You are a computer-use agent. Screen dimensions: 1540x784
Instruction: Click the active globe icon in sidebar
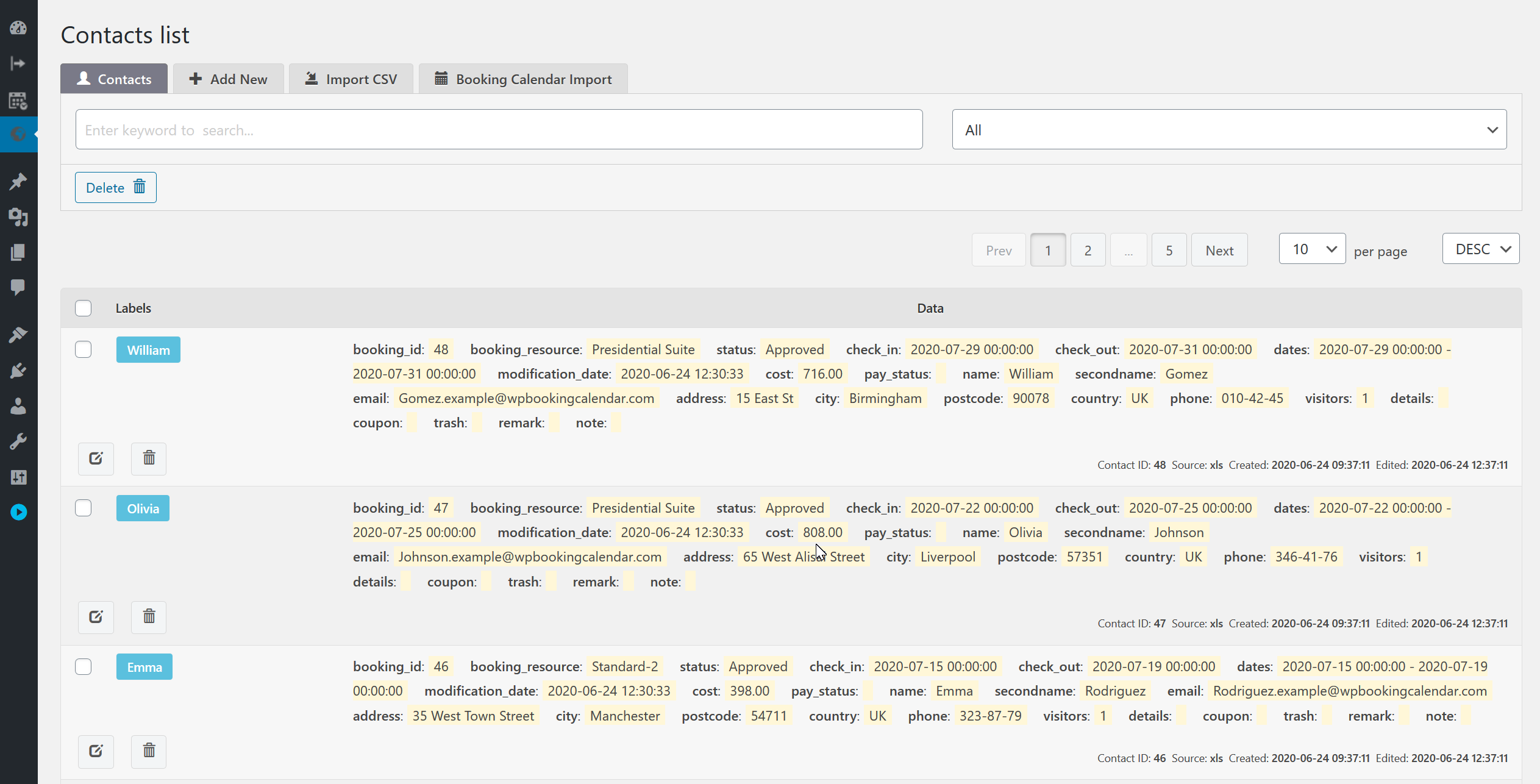coord(18,134)
